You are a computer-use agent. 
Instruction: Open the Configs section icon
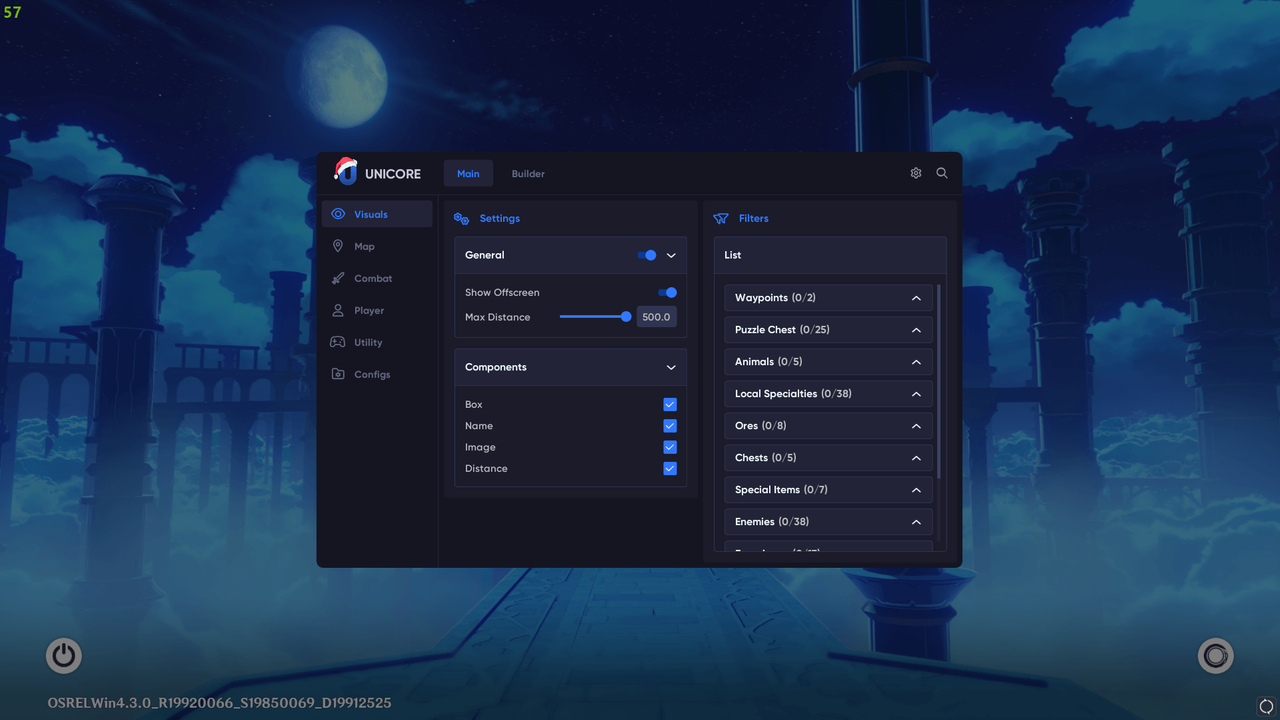(339, 373)
